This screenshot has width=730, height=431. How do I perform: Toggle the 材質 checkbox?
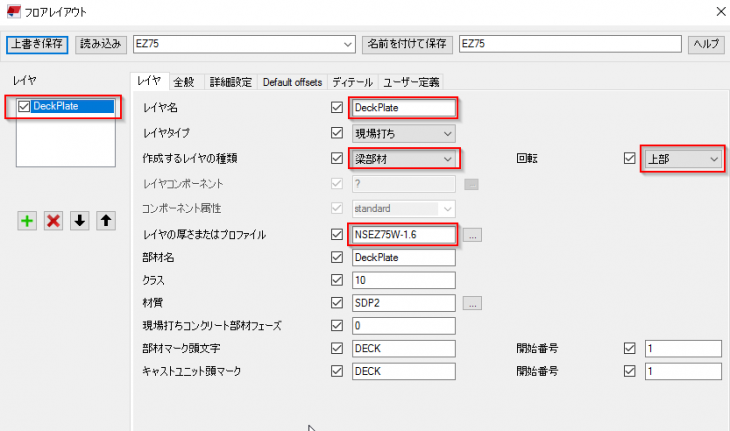(337, 303)
